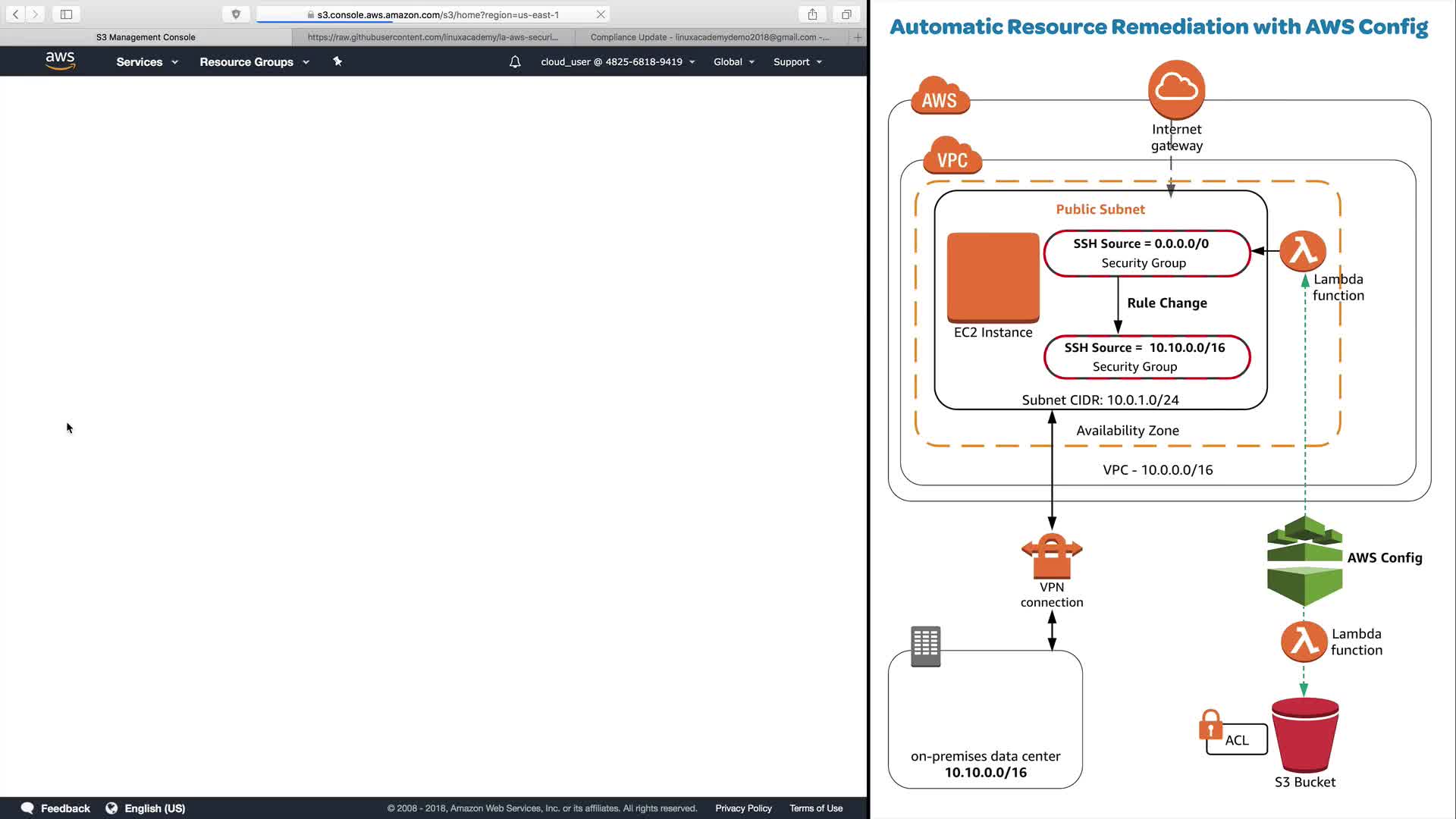
Task: Click the privacy shield icon
Action: coord(236,14)
